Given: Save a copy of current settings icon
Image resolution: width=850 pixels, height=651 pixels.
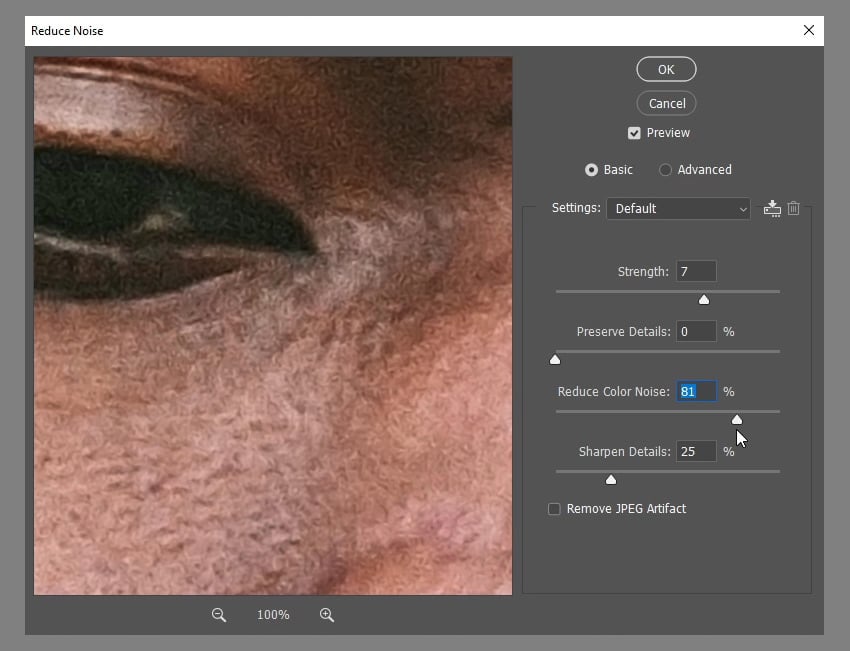Looking at the screenshot, I should [771, 208].
